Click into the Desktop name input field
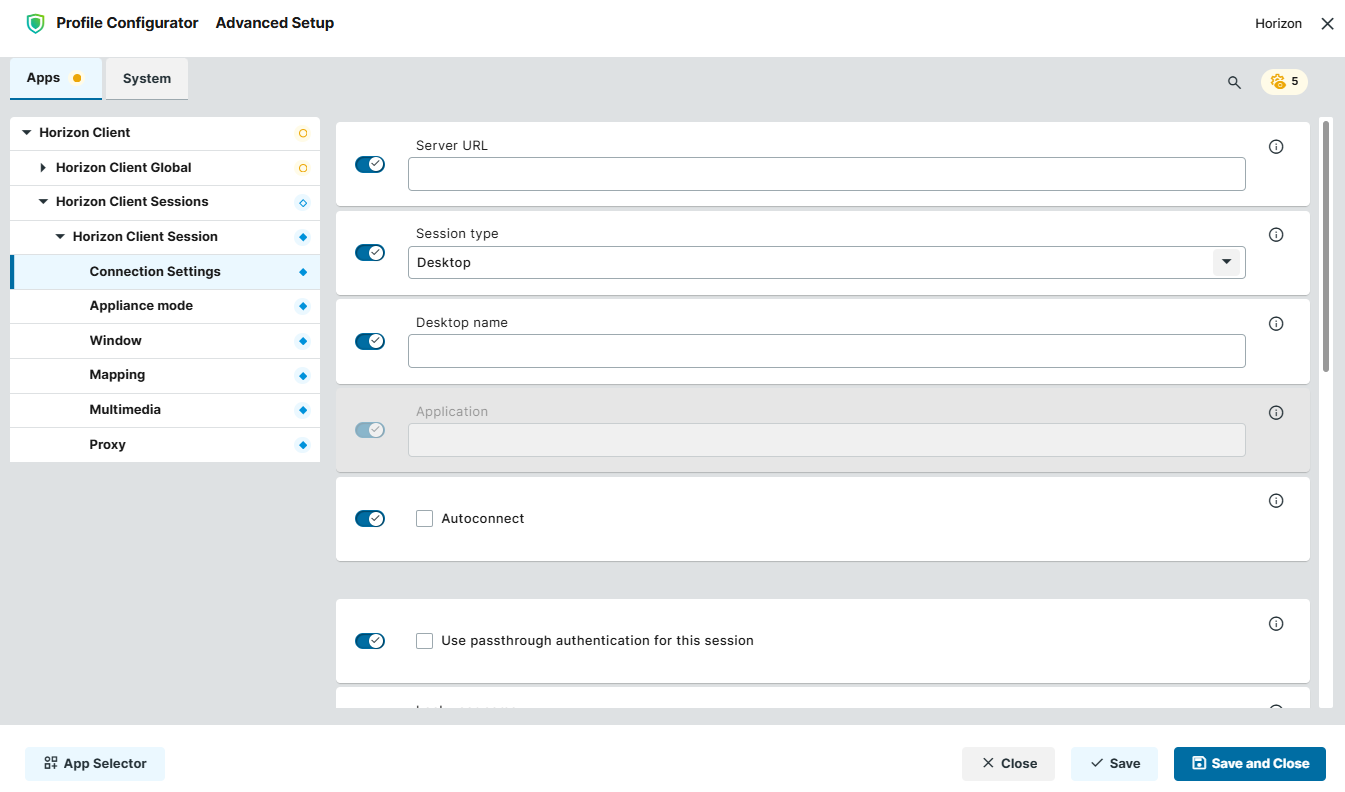This screenshot has width=1345, height=792. 827,351
